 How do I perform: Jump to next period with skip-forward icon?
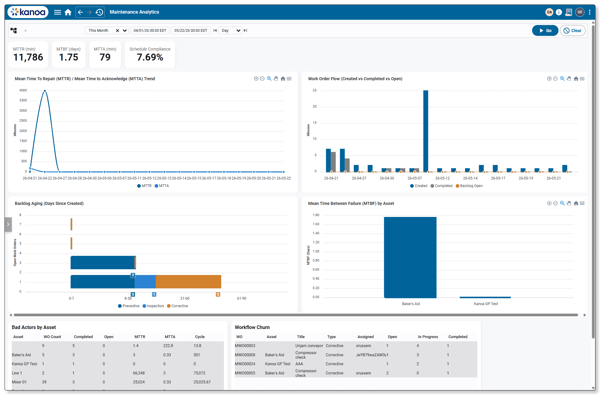click(x=245, y=31)
